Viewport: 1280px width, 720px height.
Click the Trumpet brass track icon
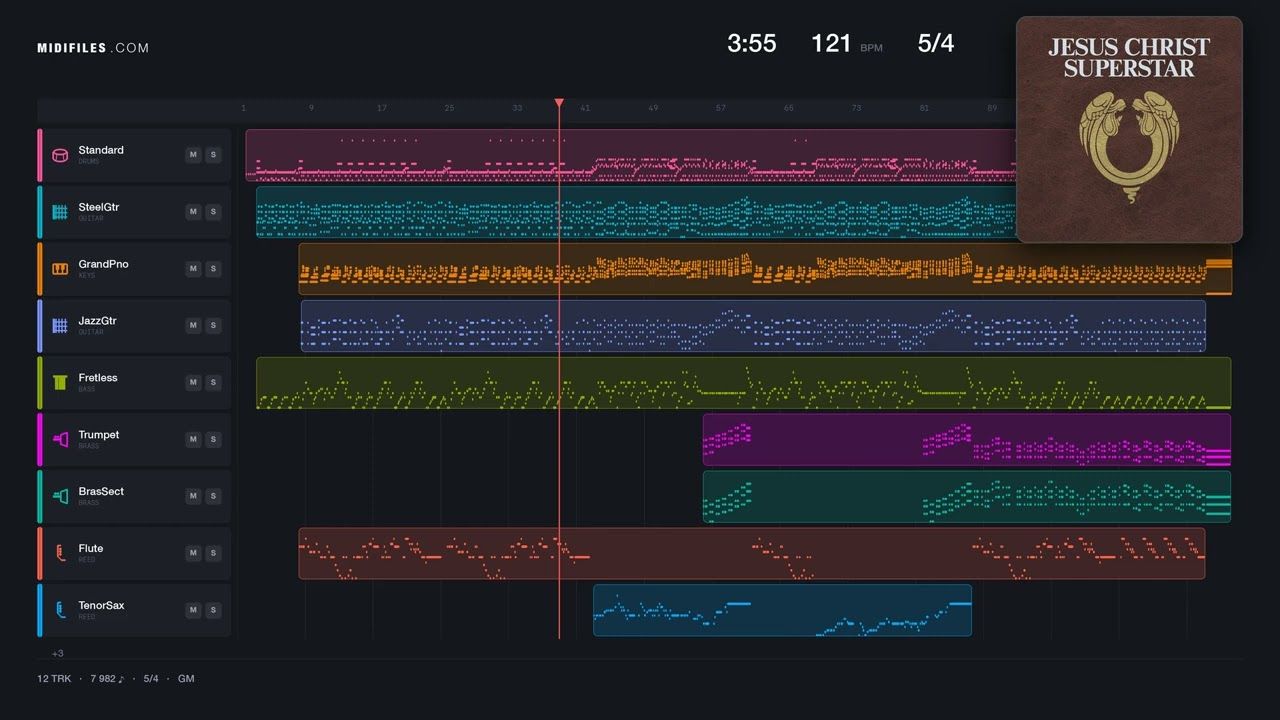[60, 439]
